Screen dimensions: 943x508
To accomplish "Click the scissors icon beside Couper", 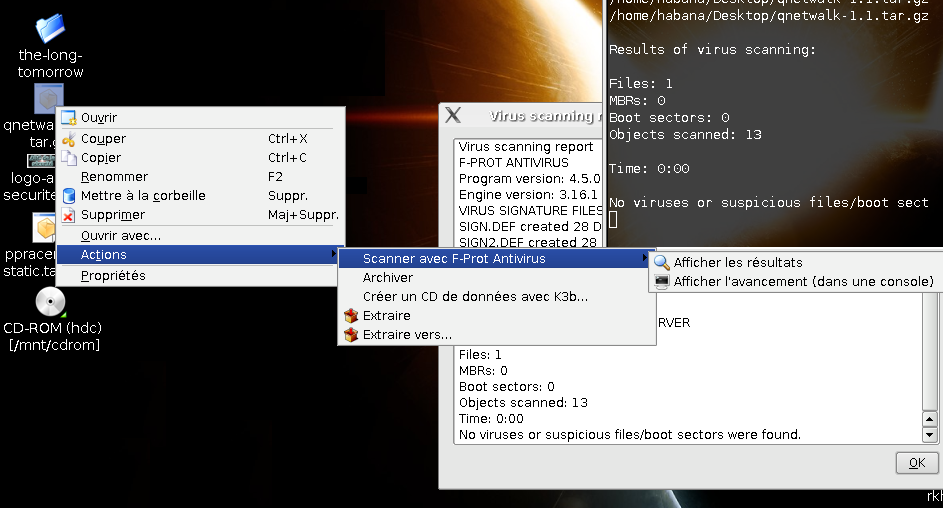I will (x=69, y=139).
